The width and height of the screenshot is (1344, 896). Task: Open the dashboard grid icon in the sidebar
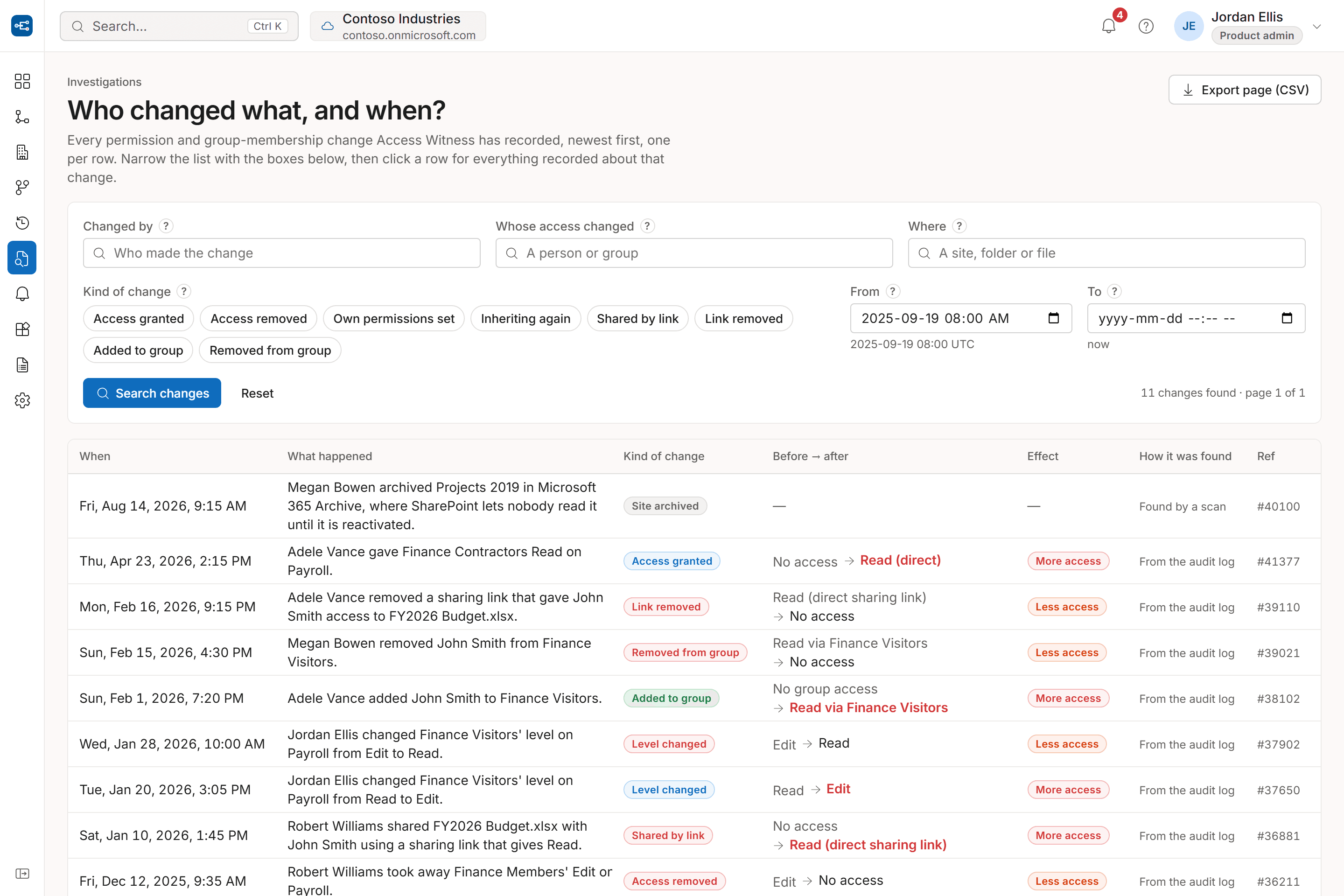coord(22,81)
